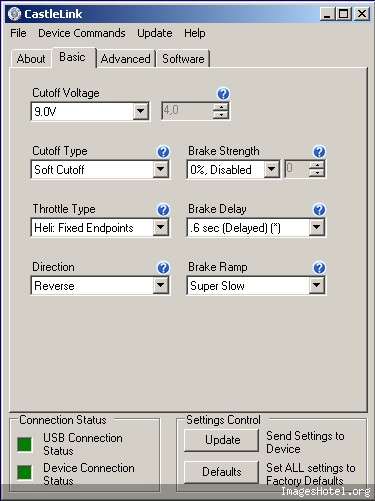Open help icon for Cutoff Type

(x=163, y=152)
